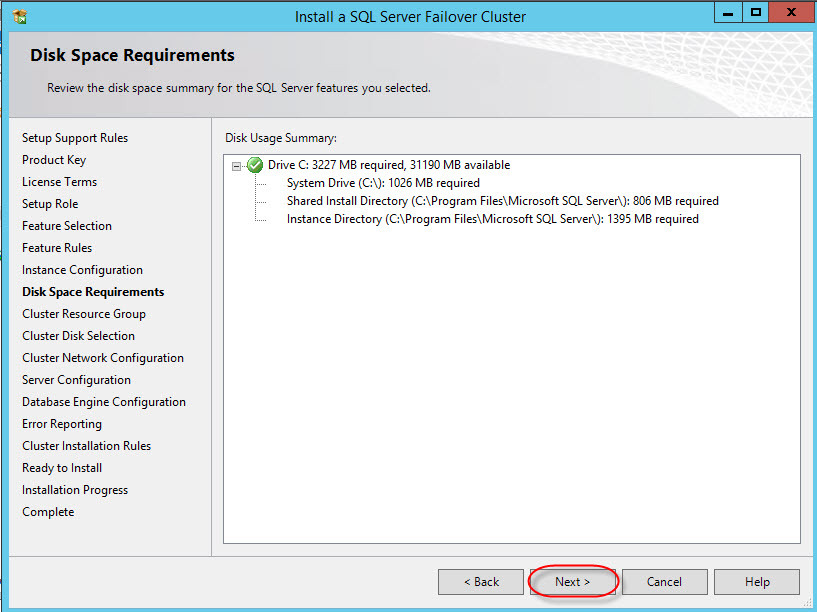Minimize the installer window
Image resolution: width=817 pixels, height=612 pixels.
(729, 13)
